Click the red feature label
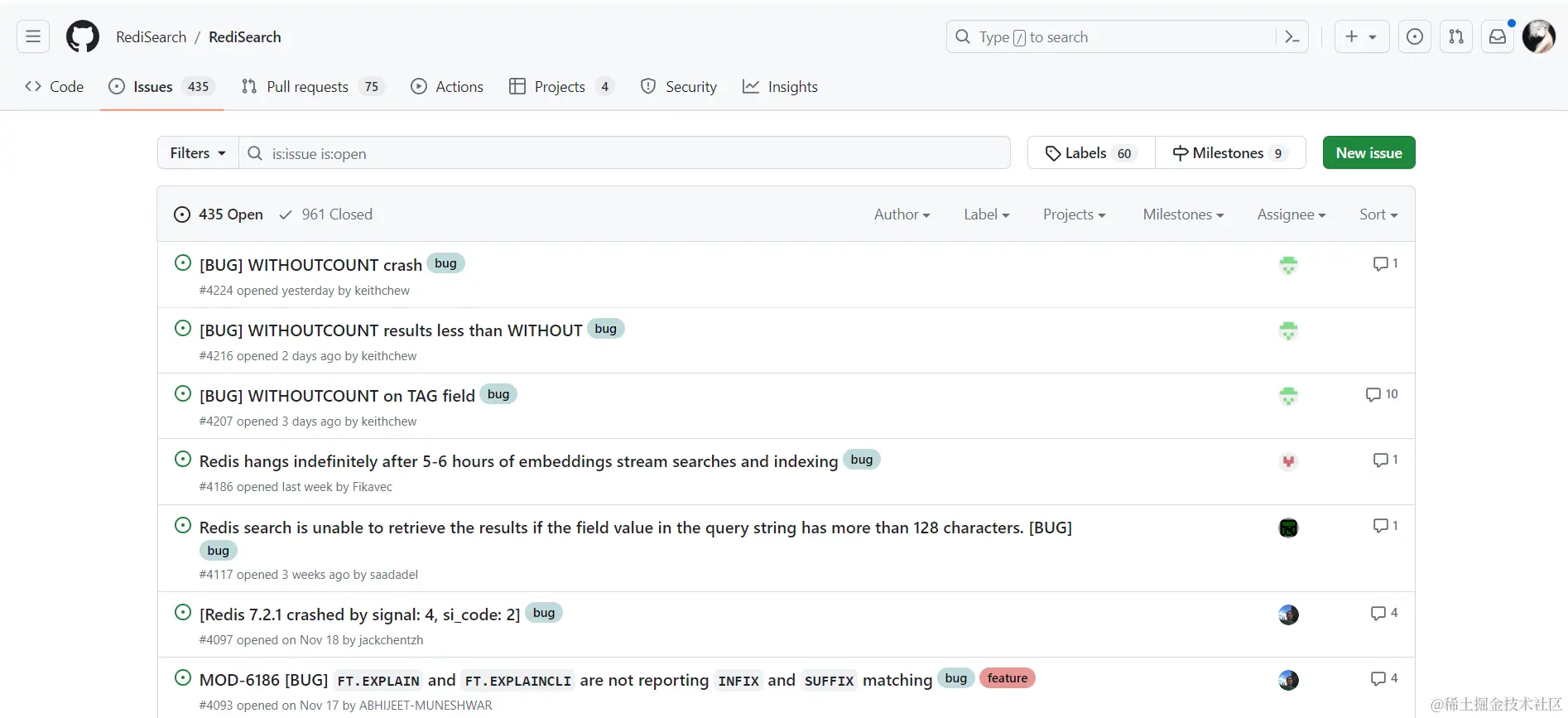This screenshot has height=718, width=1568. coord(1007,678)
